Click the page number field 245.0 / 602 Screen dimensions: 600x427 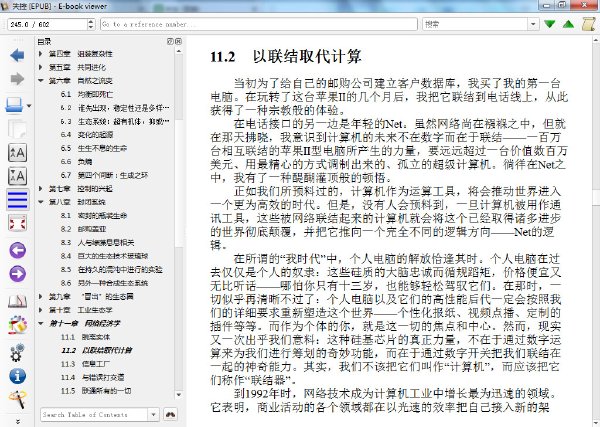[x=47, y=24]
